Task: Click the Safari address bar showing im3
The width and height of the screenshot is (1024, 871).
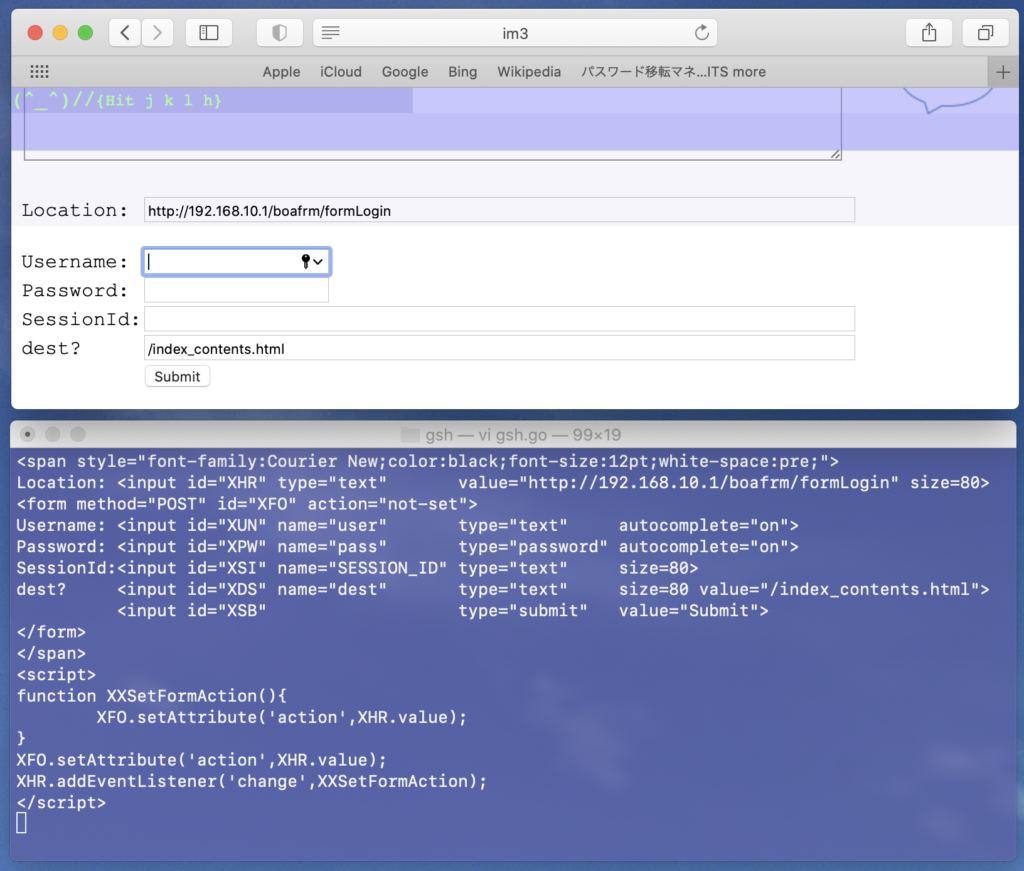Action: (x=515, y=33)
